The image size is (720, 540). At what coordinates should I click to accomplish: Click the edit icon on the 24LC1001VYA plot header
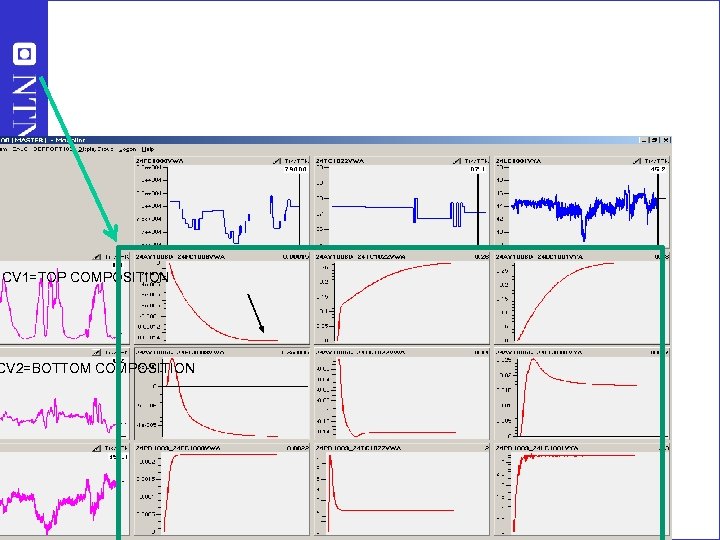click(636, 161)
